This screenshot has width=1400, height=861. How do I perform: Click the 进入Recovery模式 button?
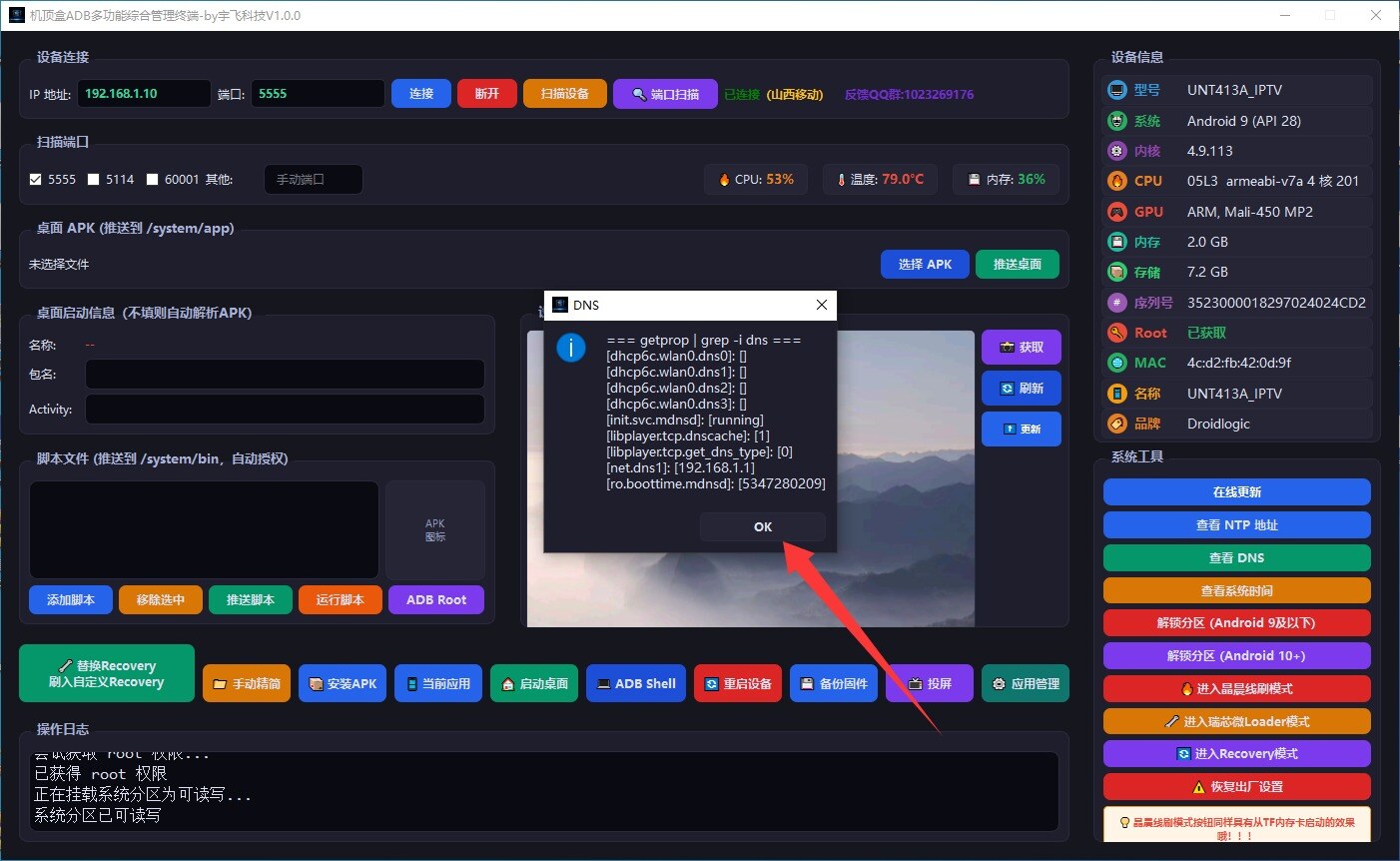tap(1237, 753)
